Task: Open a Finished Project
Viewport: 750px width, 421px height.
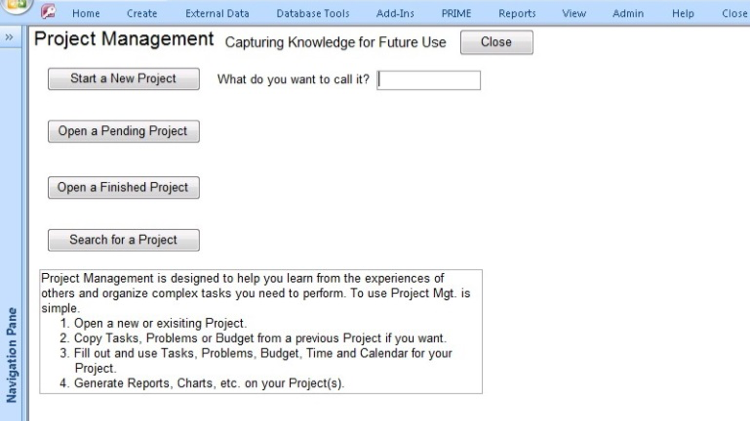Action: click(x=123, y=187)
